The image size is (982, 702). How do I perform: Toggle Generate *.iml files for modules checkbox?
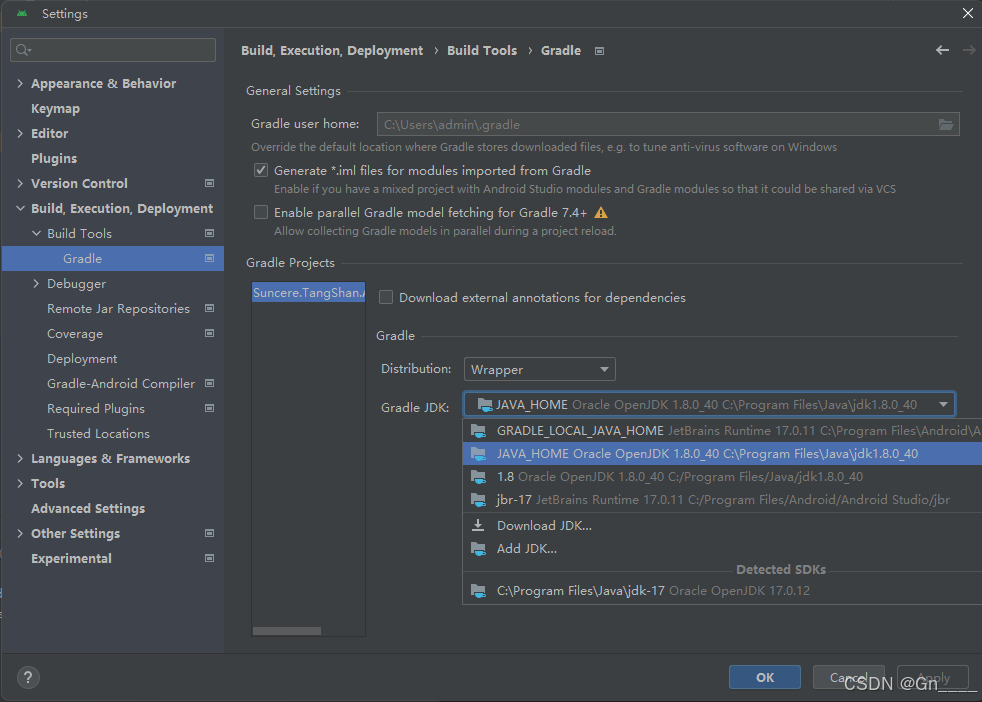(x=261, y=170)
